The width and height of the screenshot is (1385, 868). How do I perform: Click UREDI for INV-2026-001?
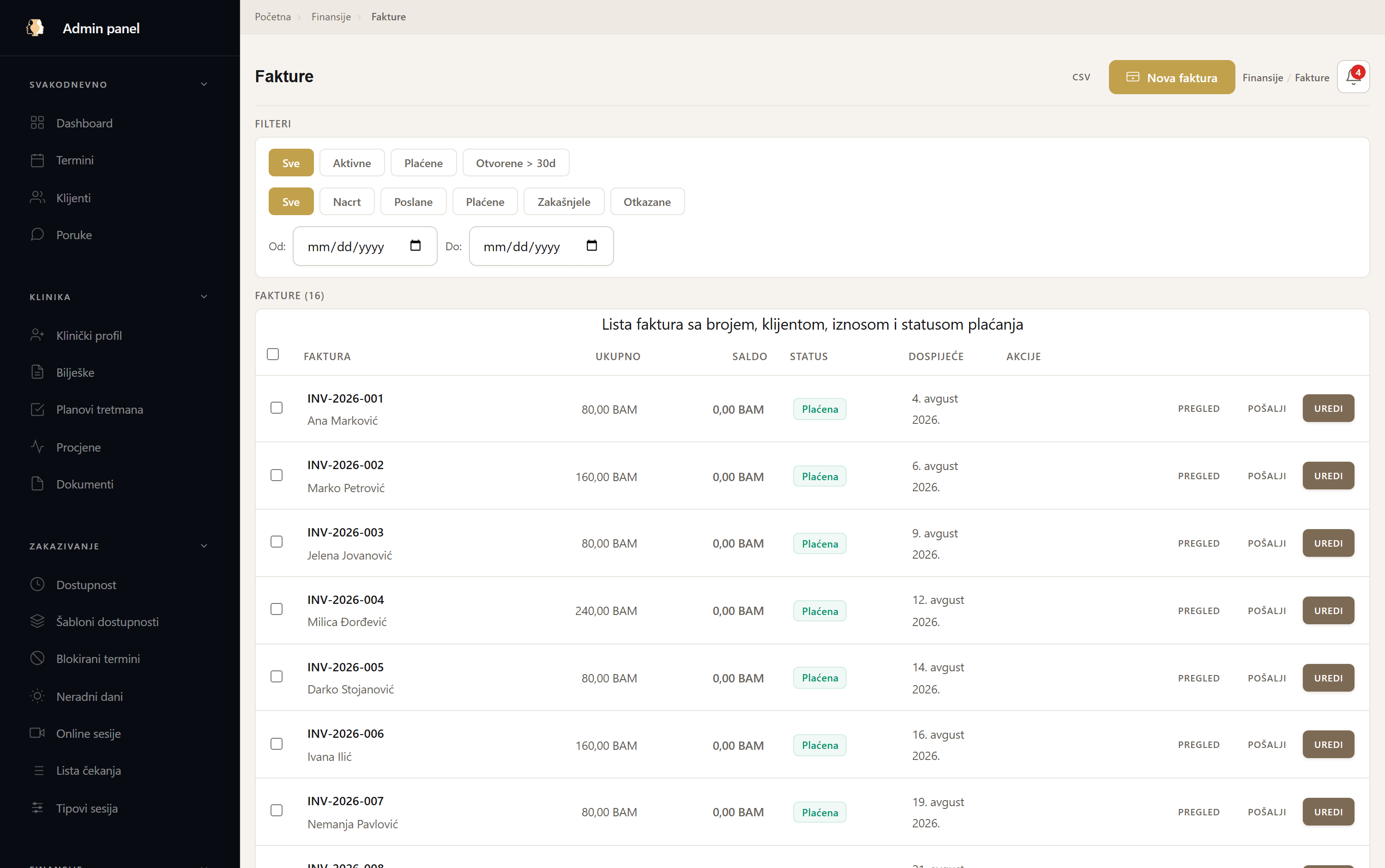click(x=1328, y=408)
